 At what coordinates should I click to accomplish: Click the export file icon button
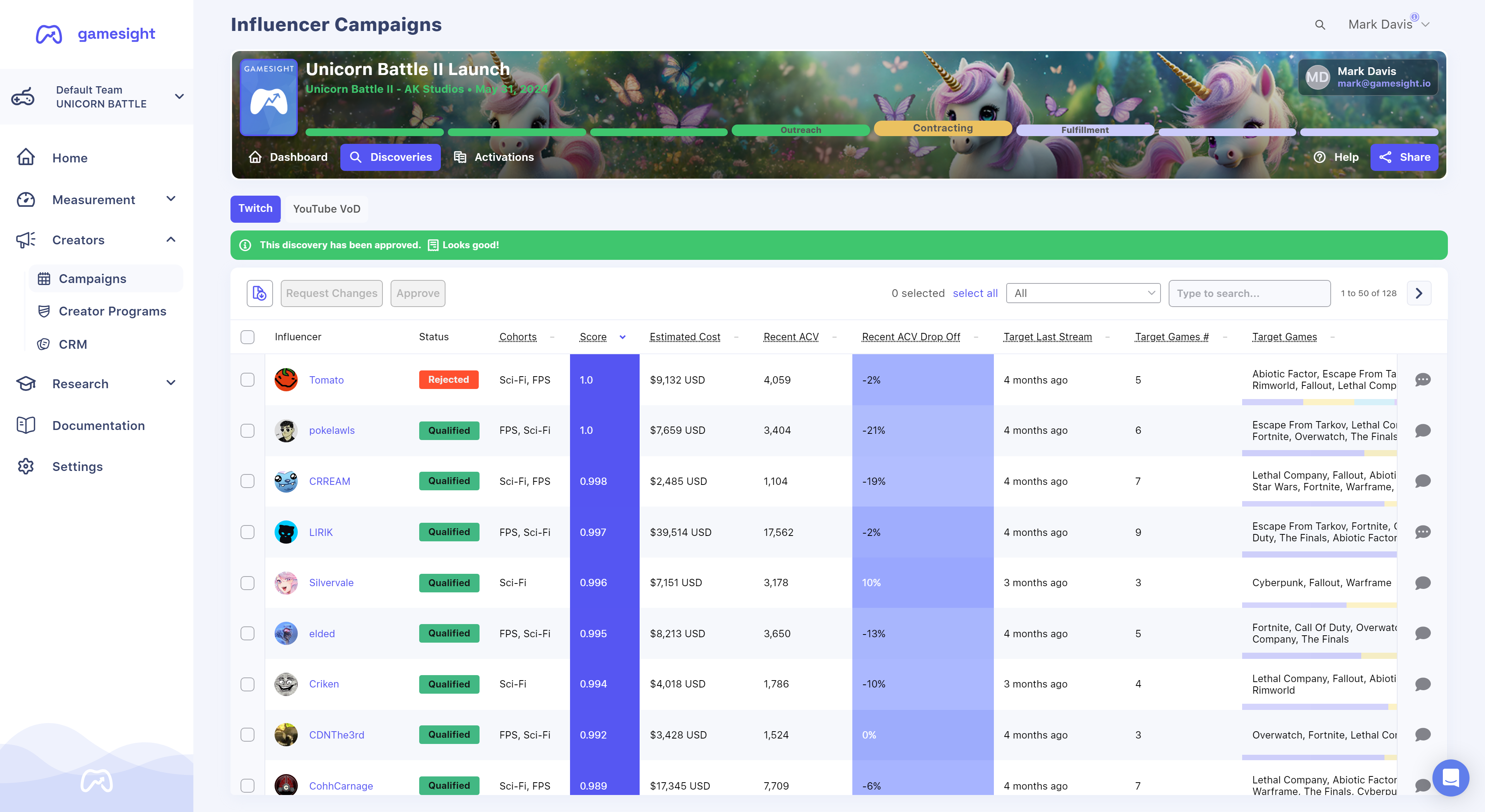point(259,293)
